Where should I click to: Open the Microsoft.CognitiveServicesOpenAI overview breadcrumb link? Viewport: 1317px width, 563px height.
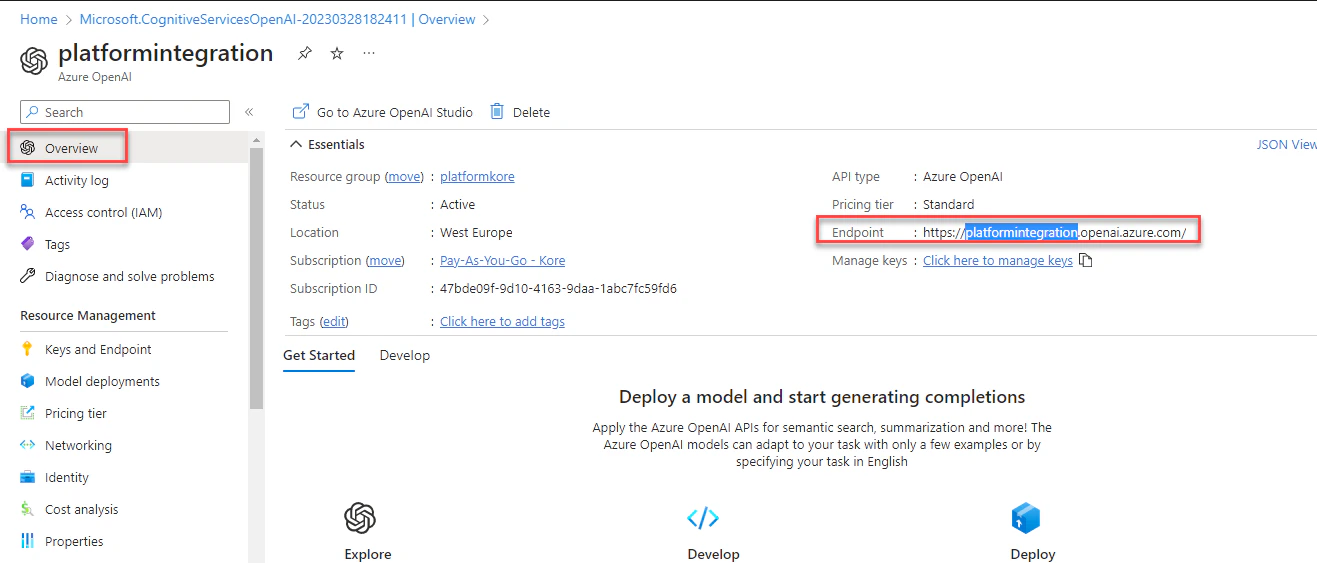pyautogui.click(x=276, y=19)
